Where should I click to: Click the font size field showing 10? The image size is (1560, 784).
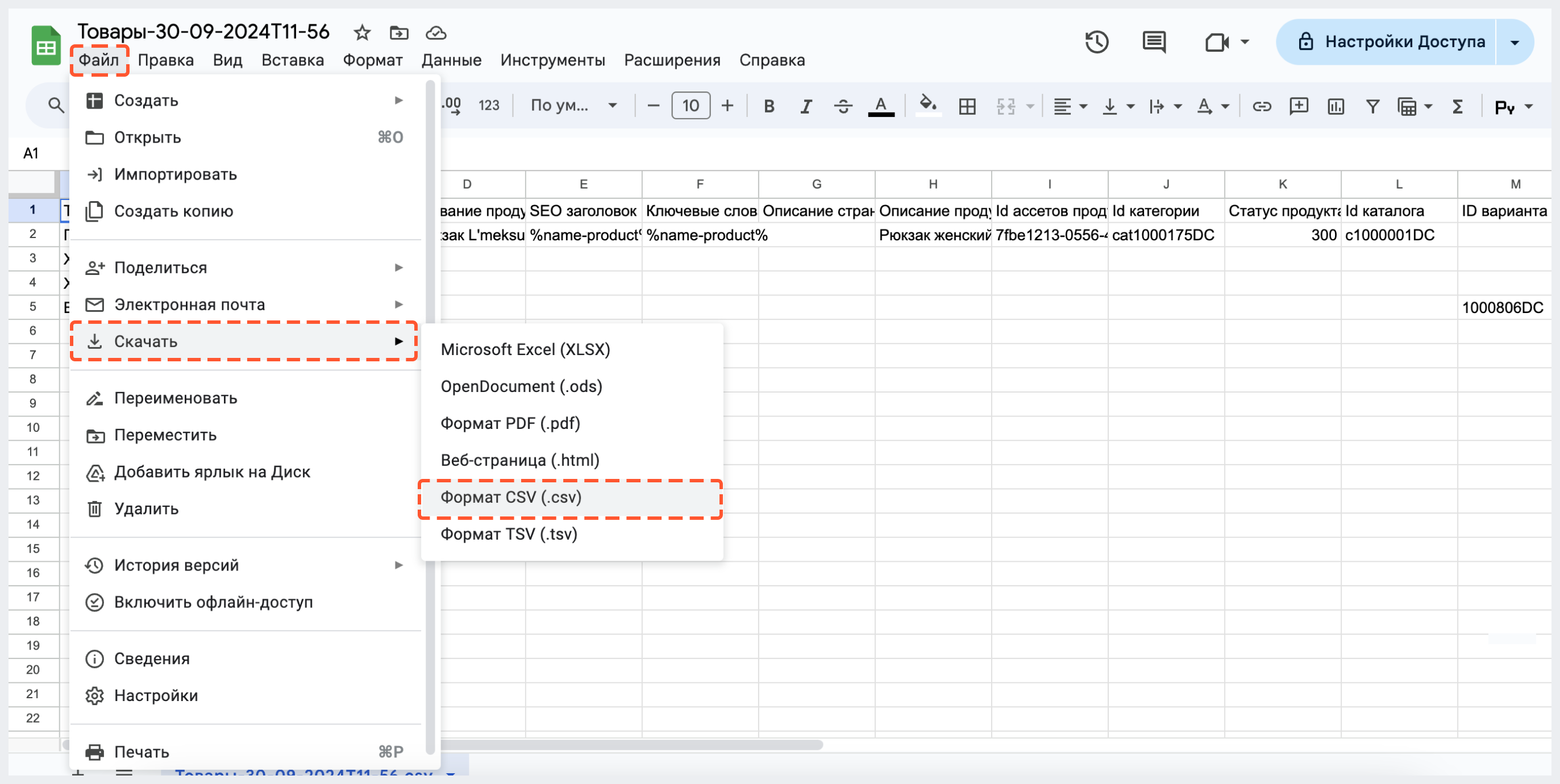coord(690,106)
